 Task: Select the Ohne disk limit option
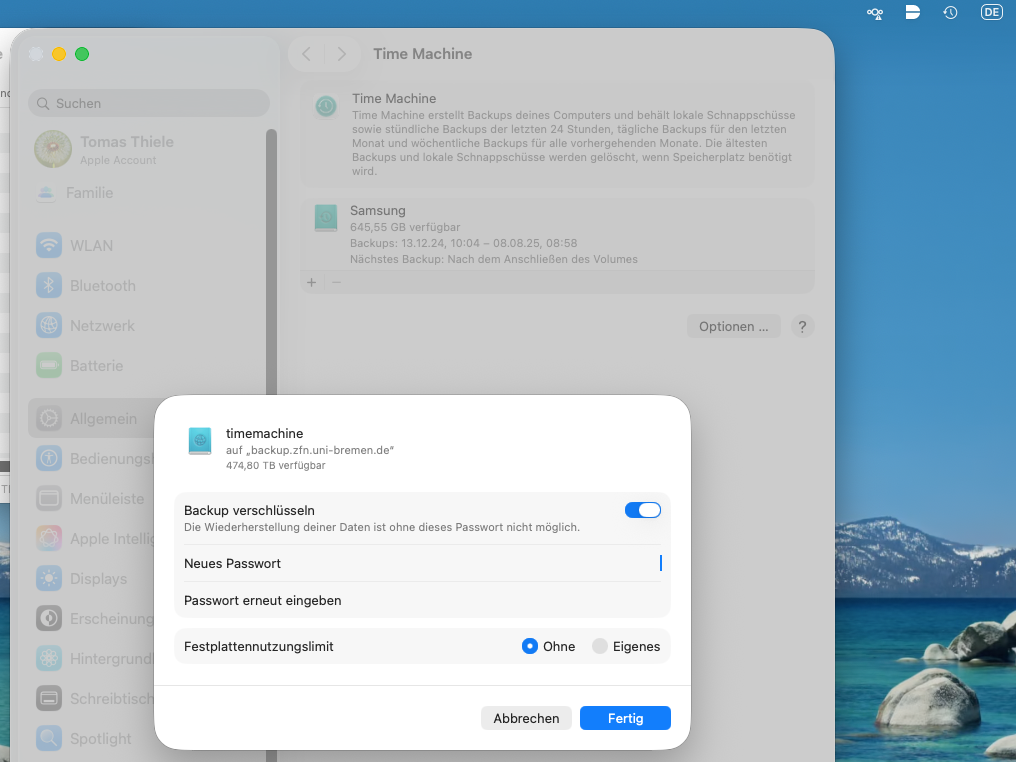530,646
